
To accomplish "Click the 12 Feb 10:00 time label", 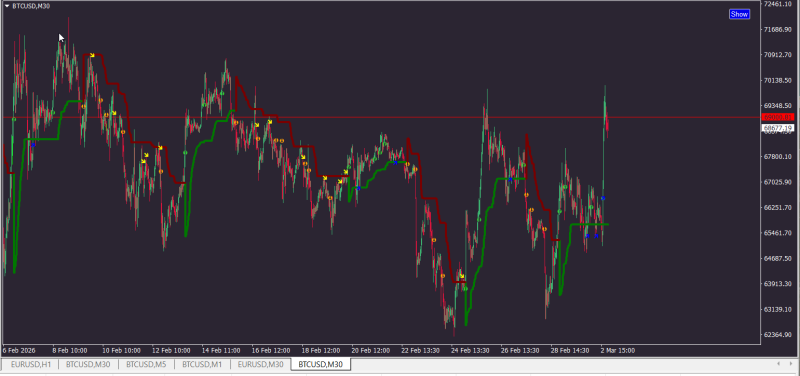I will tap(171, 350).
